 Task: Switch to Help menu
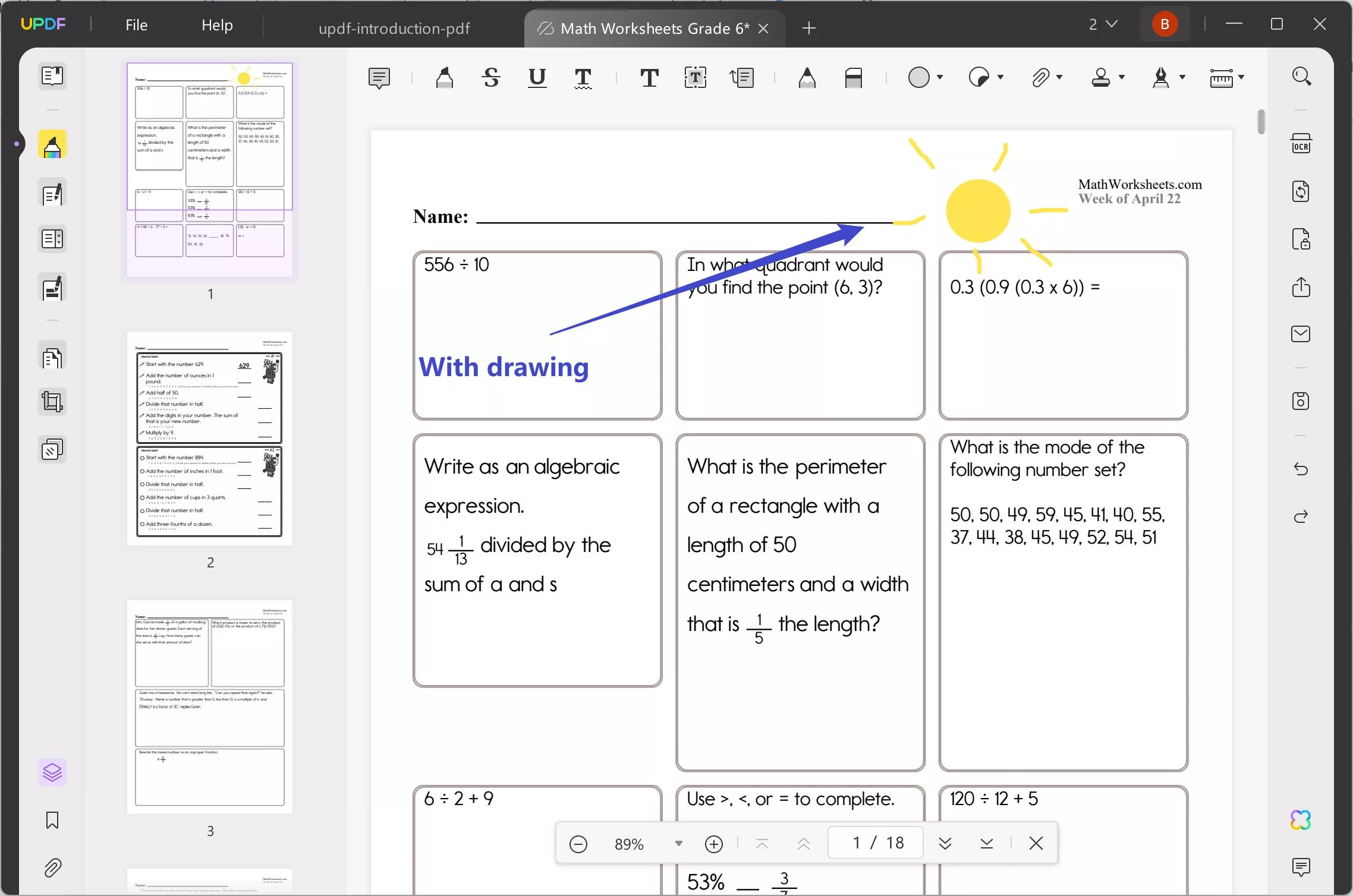[x=216, y=25]
